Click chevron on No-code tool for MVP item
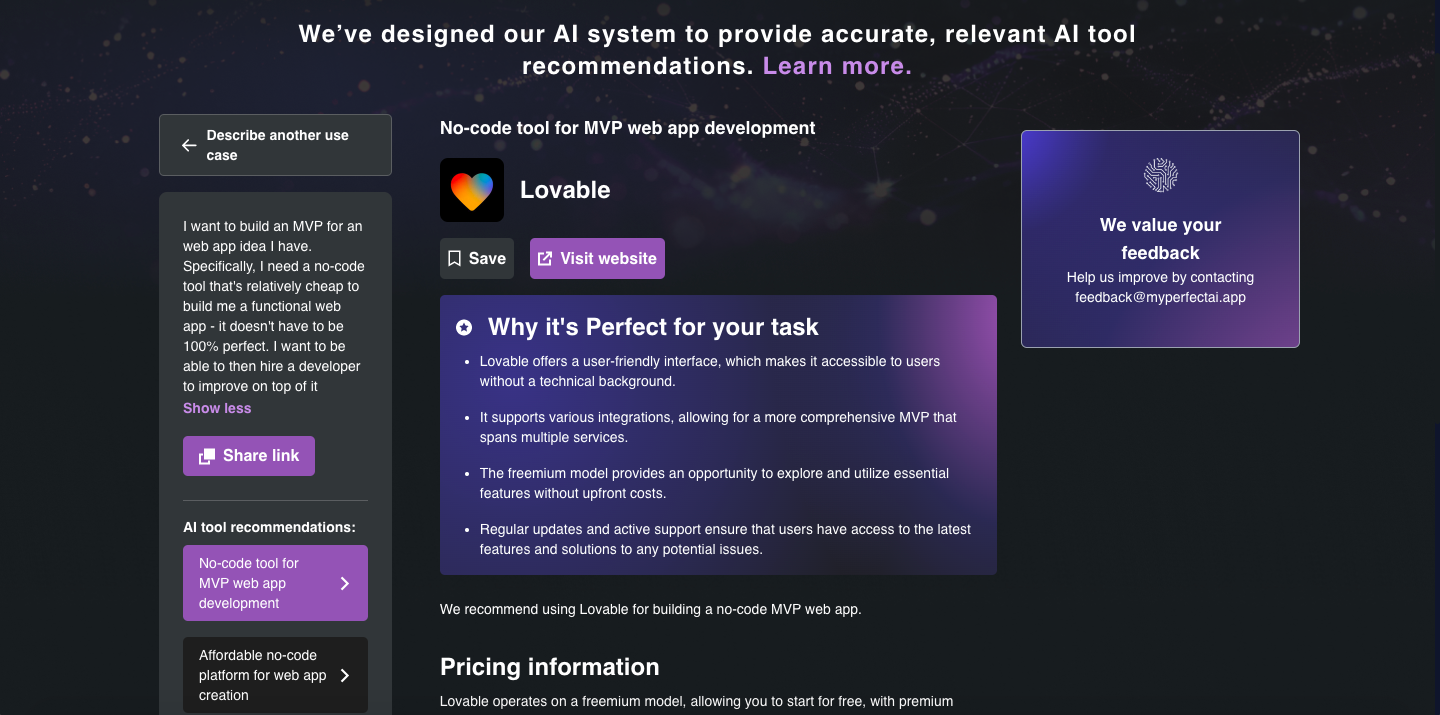Screen dimensions: 1440x715 [x=345, y=583]
